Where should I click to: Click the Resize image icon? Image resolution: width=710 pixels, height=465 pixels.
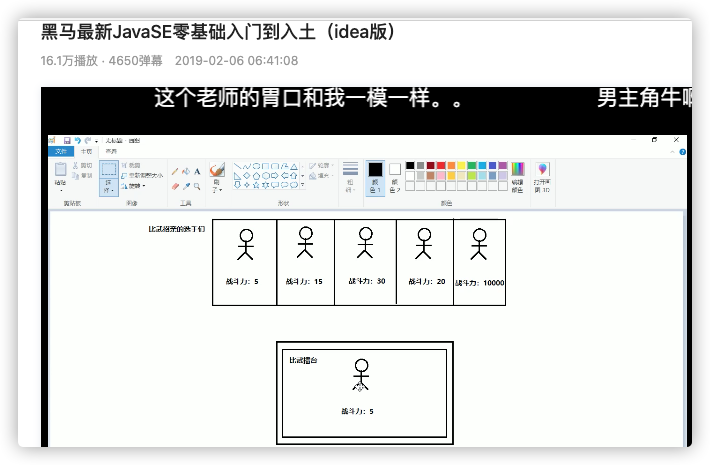coord(125,176)
